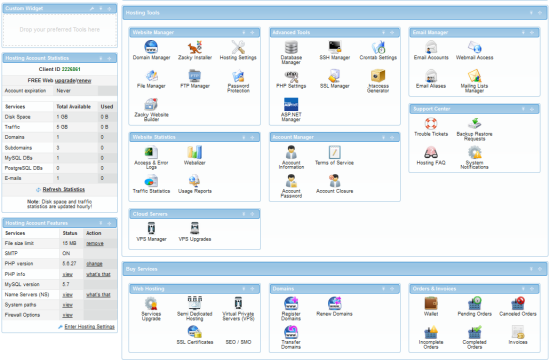Open Canceled Orders
This screenshot has height=363, width=550.
pyautogui.click(x=518, y=307)
